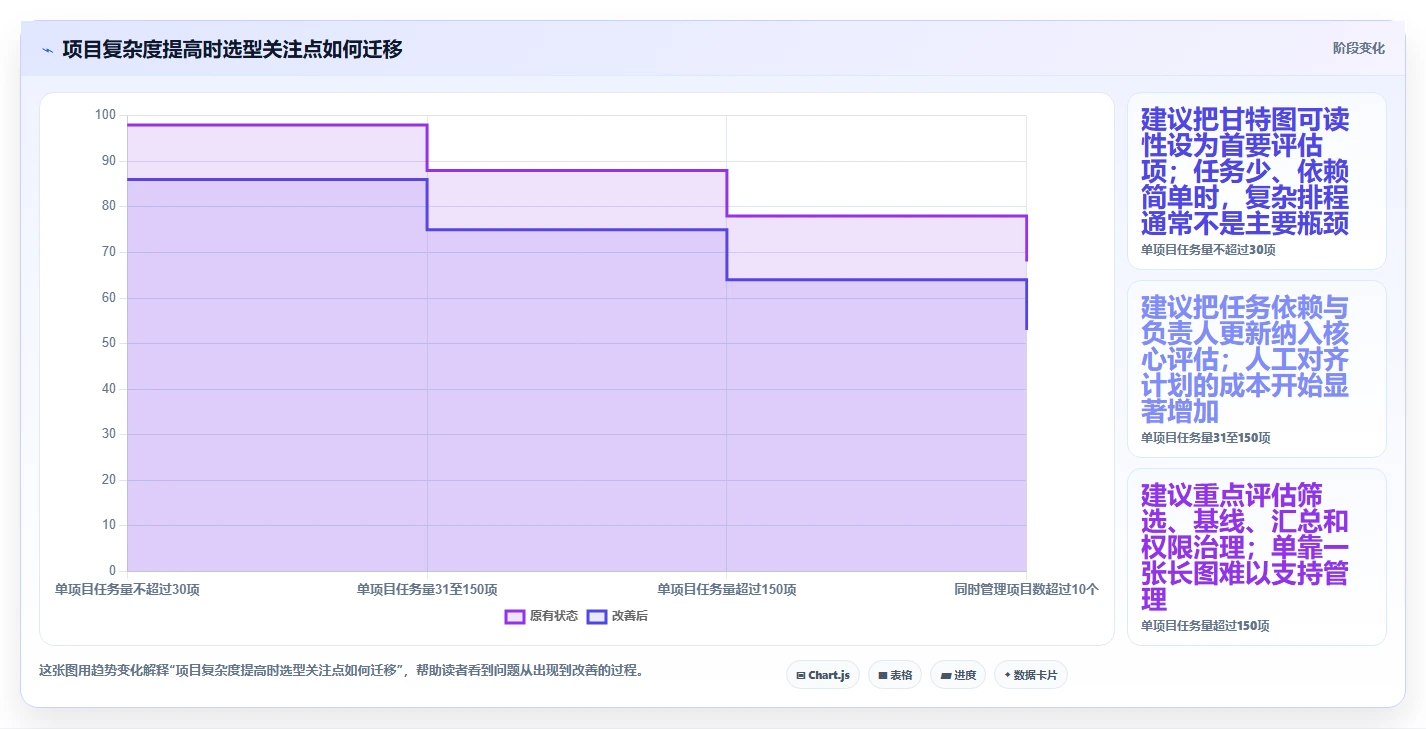Click the y-axis value 50
The height and width of the screenshot is (729, 1426).
point(108,343)
